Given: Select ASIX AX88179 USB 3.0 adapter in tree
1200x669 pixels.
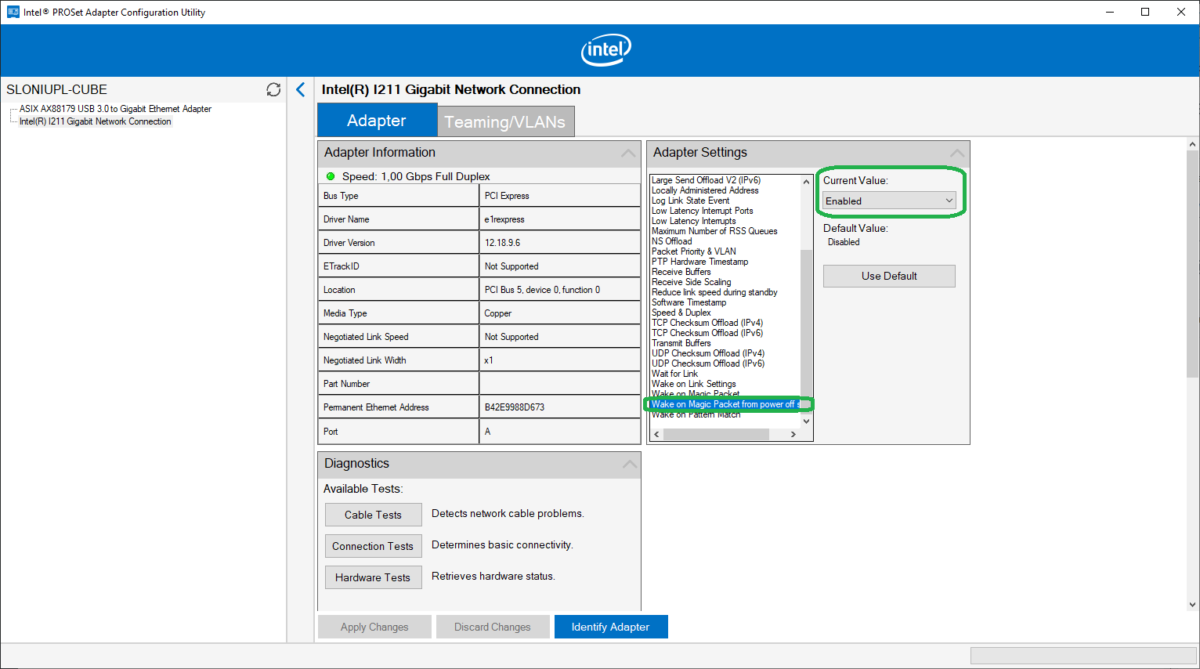Looking at the screenshot, I should point(115,109).
